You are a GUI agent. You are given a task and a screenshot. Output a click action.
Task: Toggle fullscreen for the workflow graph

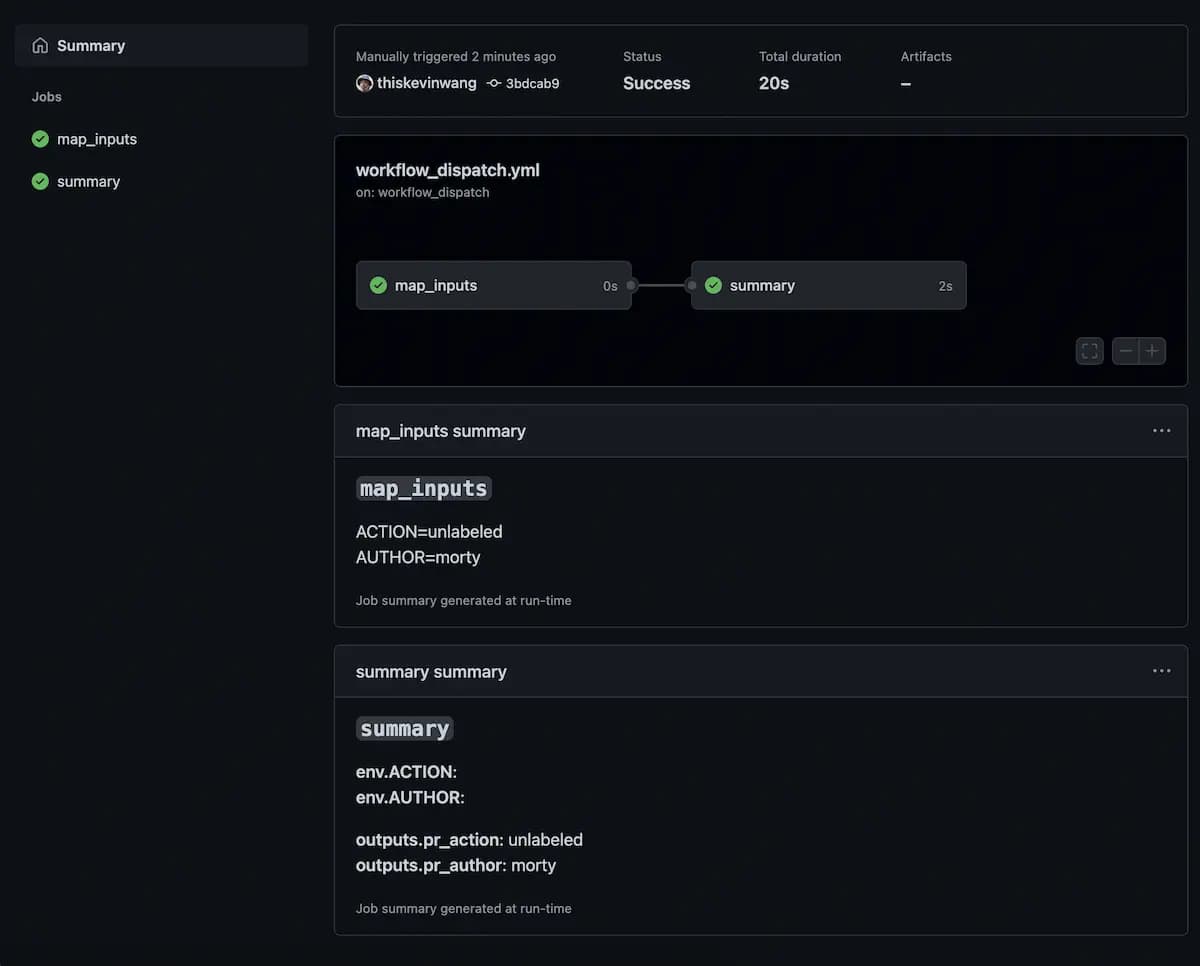pos(1090,351)
